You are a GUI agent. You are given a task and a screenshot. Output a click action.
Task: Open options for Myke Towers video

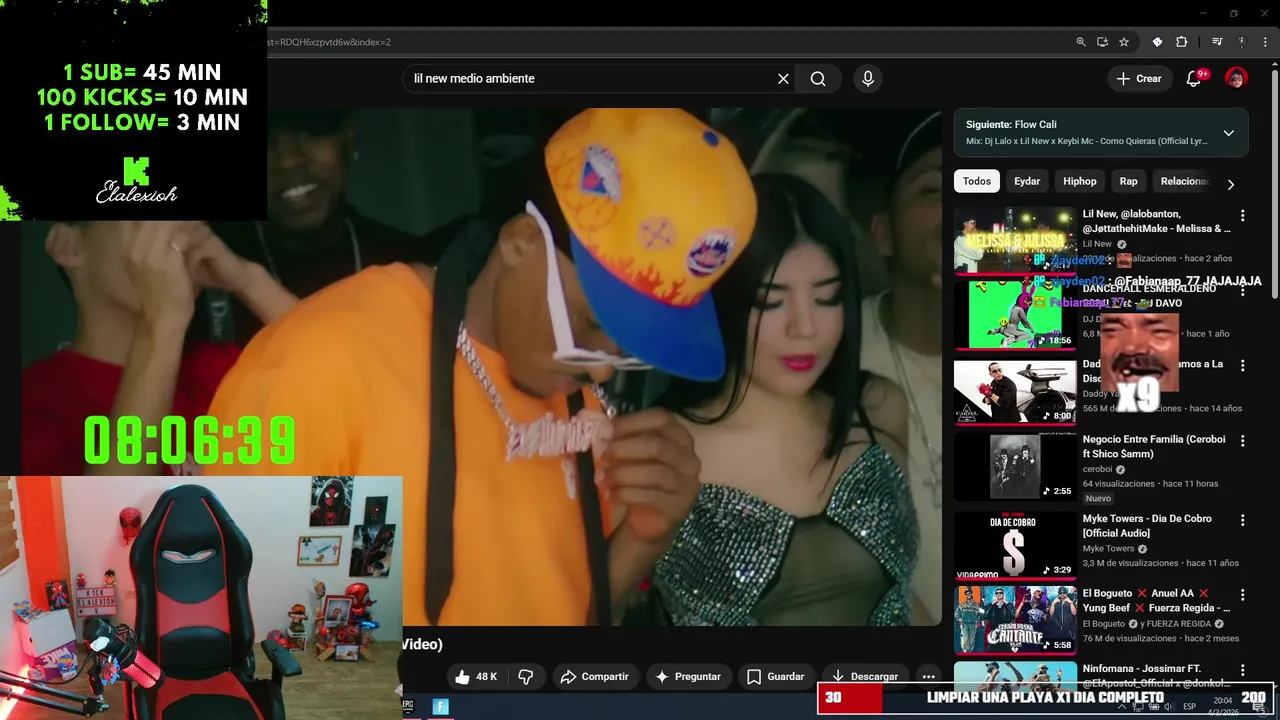[1243, 520]
